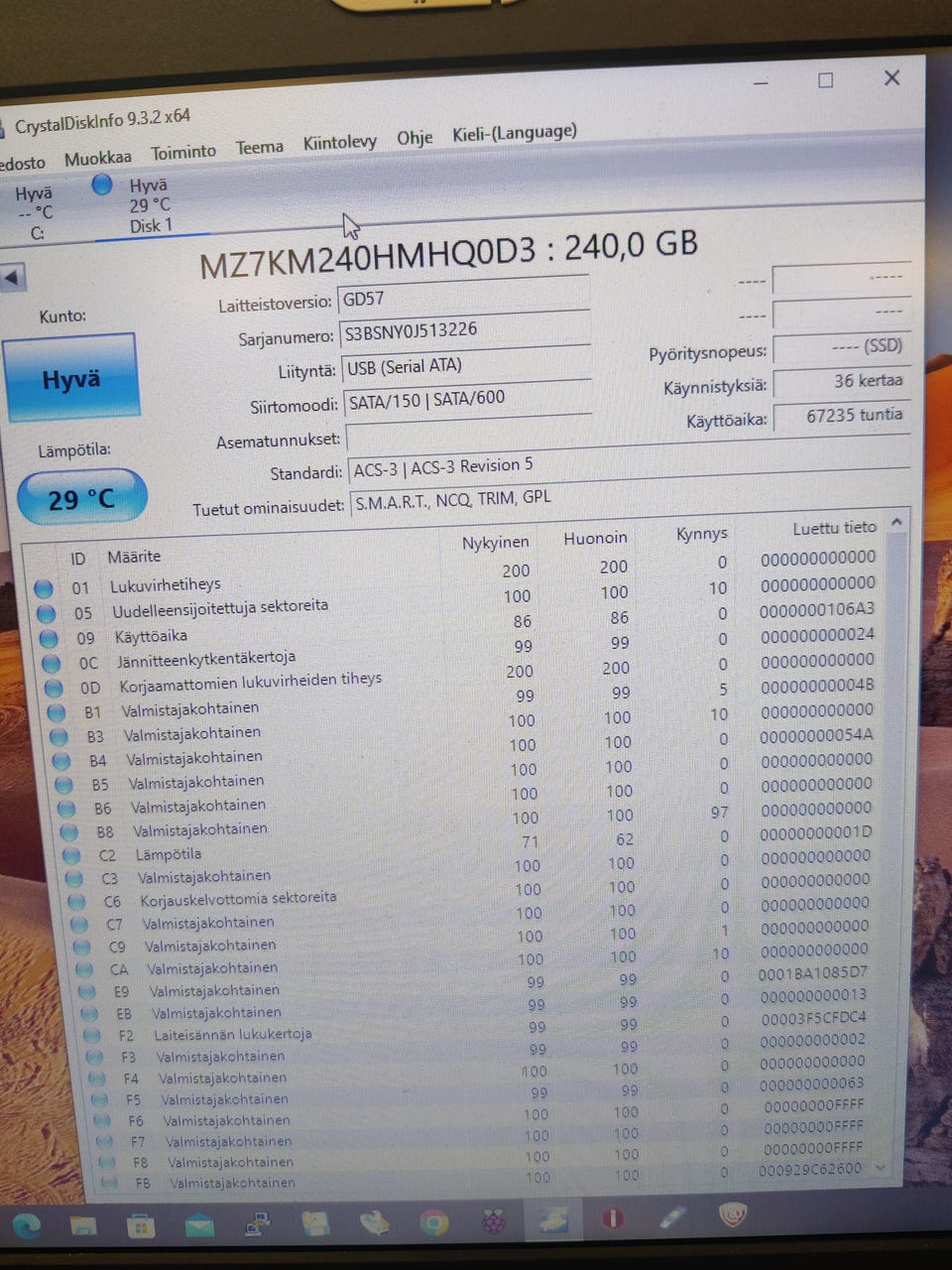Open the Kiintolevy menu

(340, 142)
